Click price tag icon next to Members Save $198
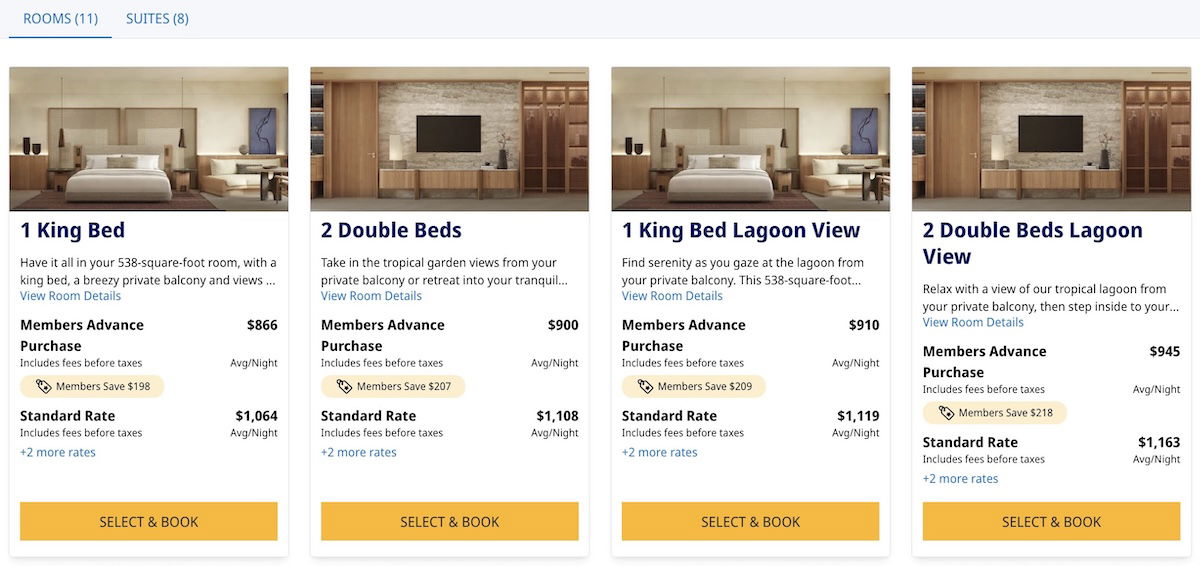This screenshot has width=1200, height=566. pos(43,386)
